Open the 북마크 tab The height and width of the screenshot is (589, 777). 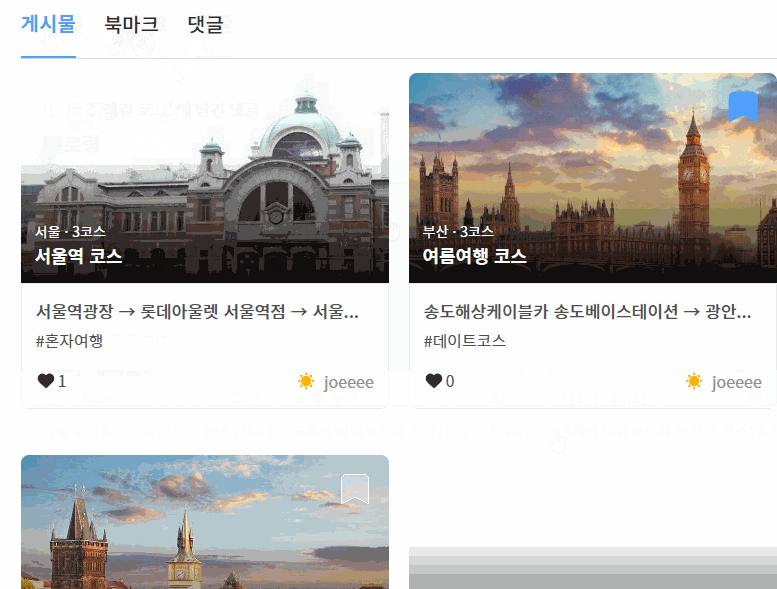131,24
